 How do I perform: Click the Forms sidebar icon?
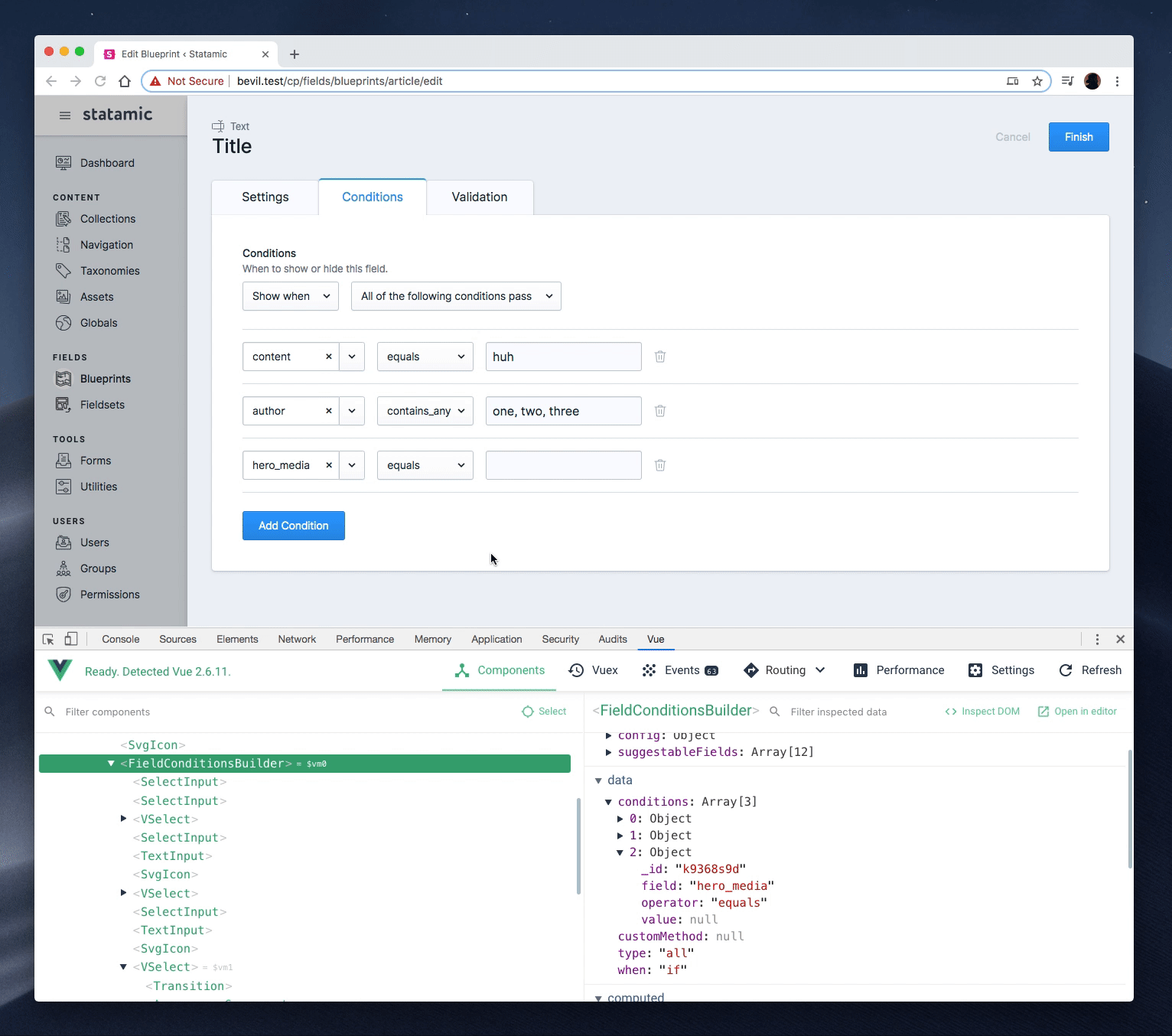click(63, 461)
